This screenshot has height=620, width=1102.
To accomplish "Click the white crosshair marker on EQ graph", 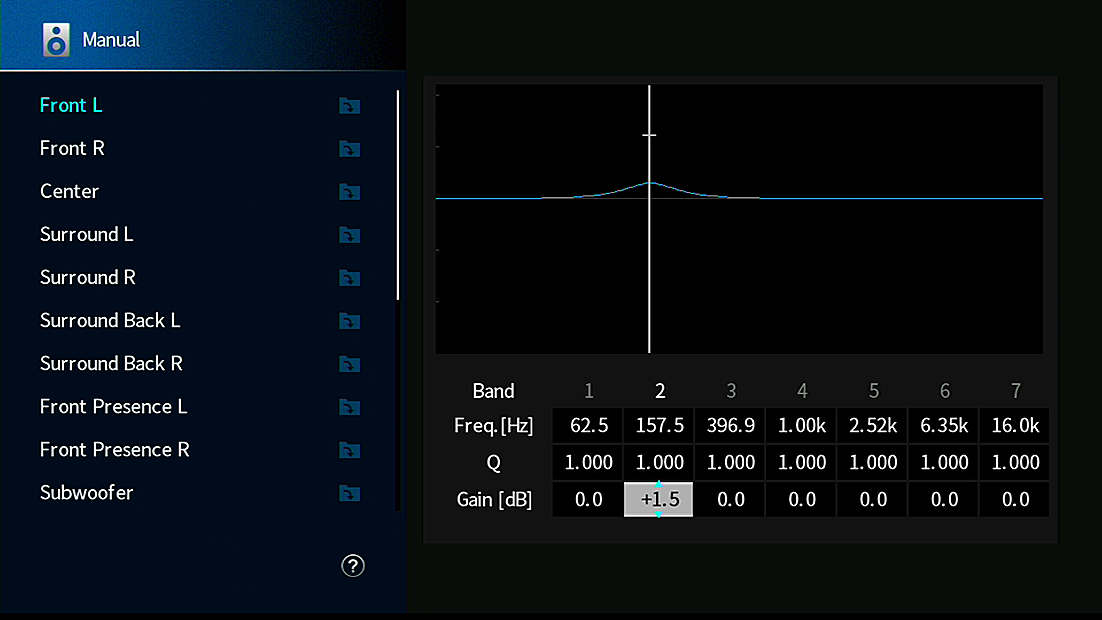I will click(x=649, y=135).
